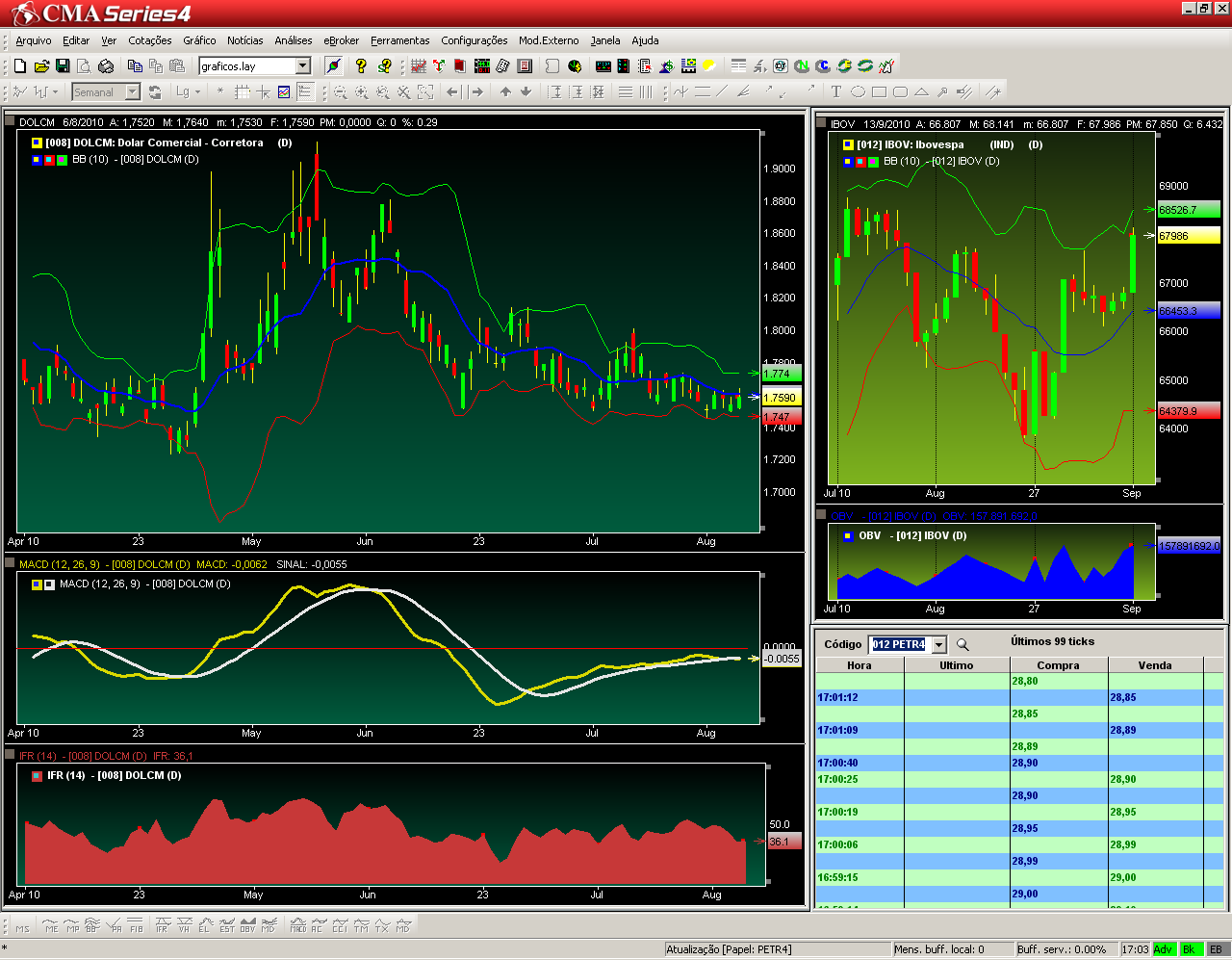The height and width of the screenshot is (960, 1232).
Task: Toggle the horizontal lines display icon
Action: pos(626,92)
